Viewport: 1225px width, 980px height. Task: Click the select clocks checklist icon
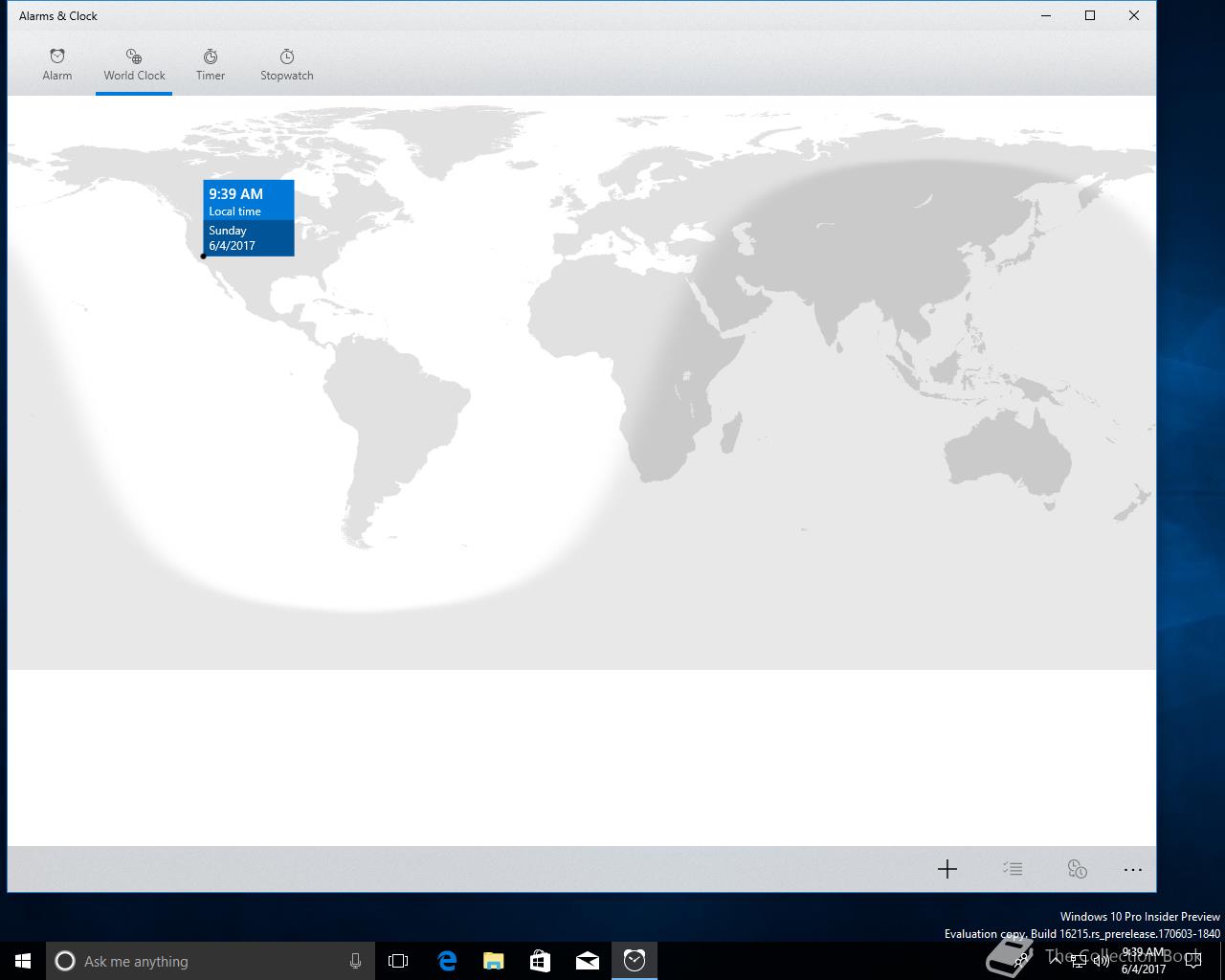point(1013,869)
